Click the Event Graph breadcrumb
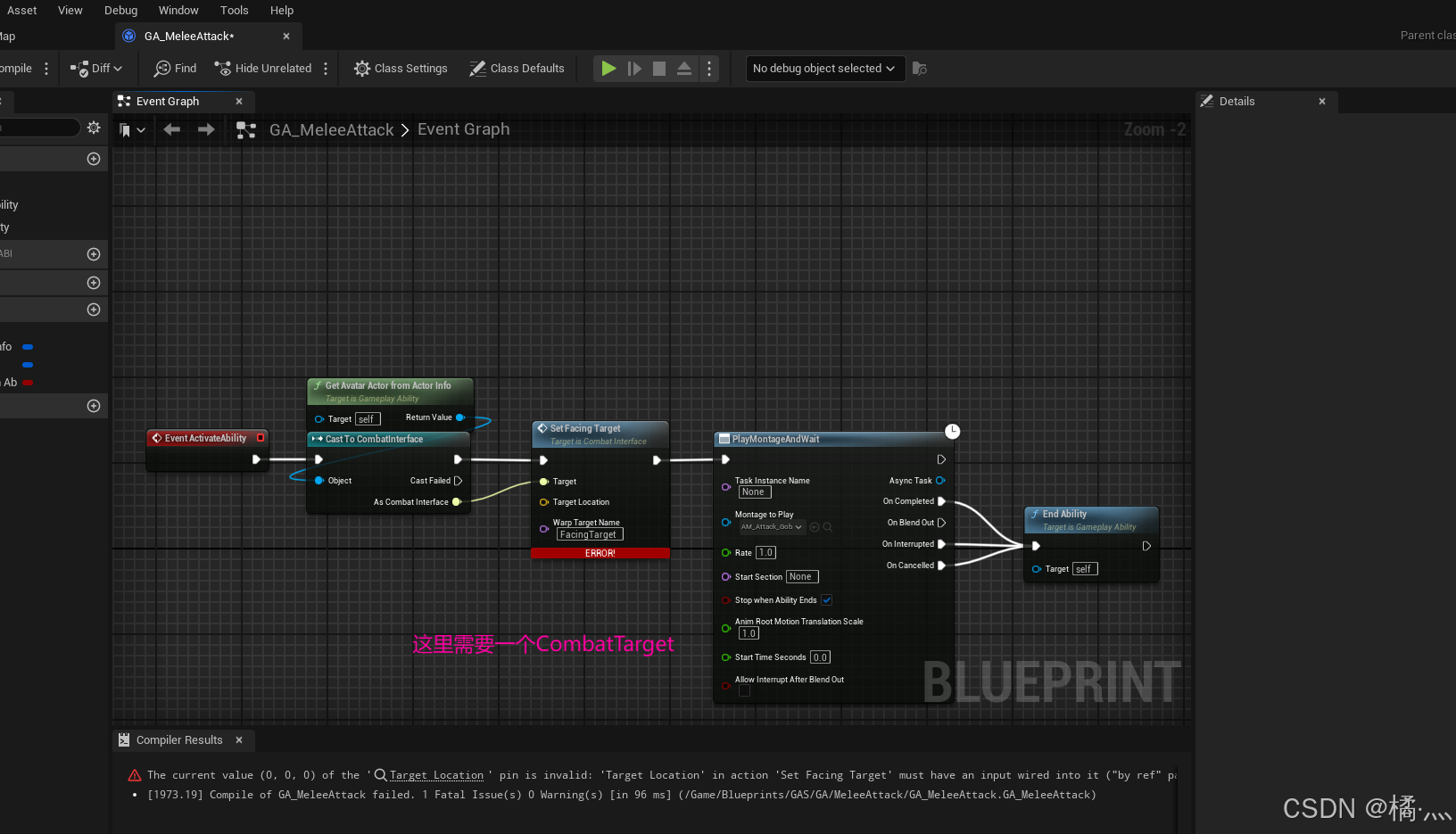The image size is (1456, 834). pyautogui.click(x=464, y=129)
